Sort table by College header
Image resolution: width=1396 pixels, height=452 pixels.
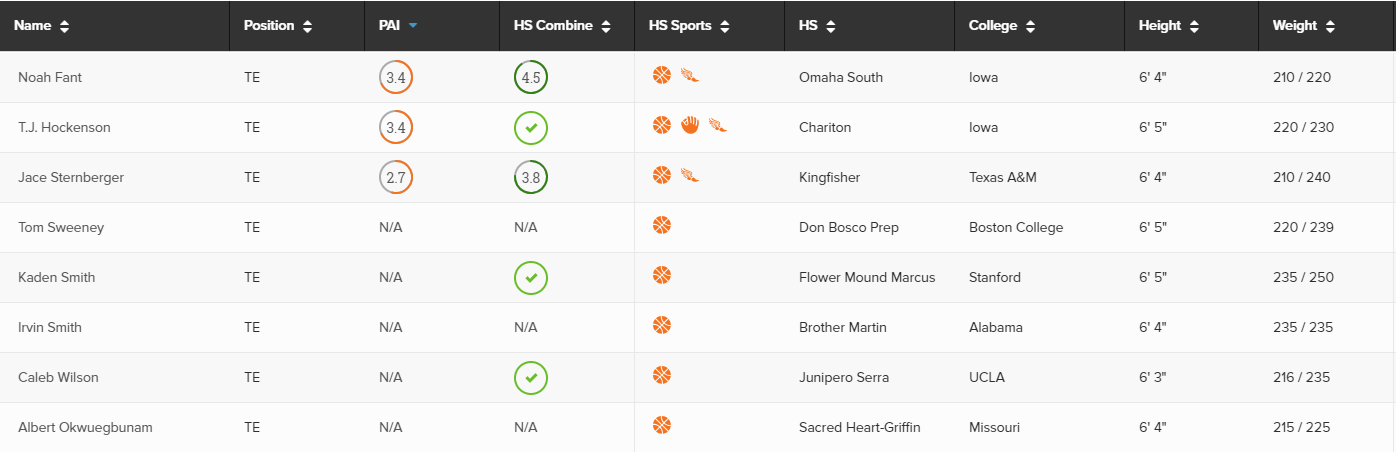pos(1002,26)
